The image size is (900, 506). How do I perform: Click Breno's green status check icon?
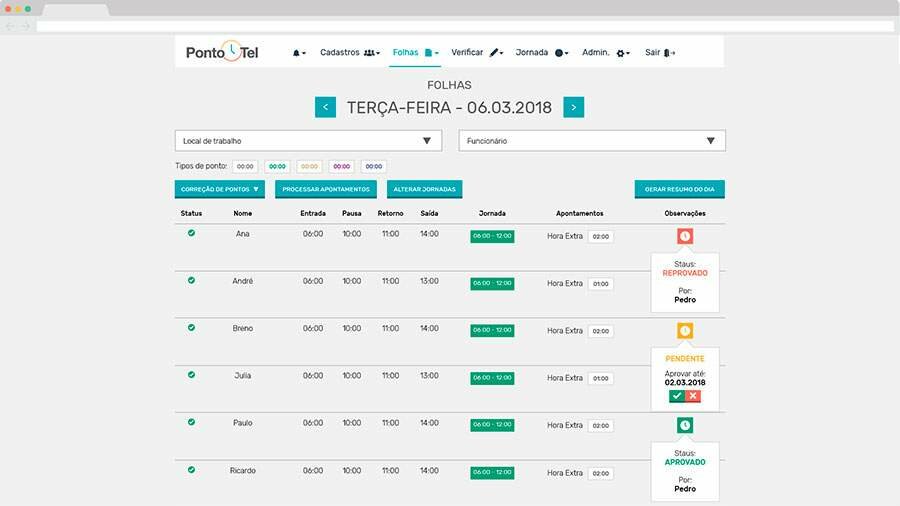[191, 328]
